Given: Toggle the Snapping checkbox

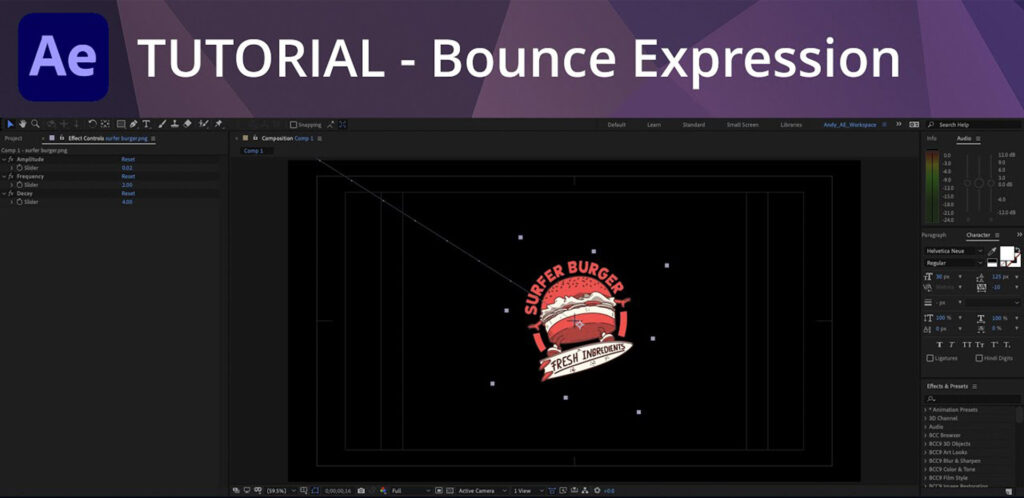Looking at the screenshot, I should coord(293,125).
